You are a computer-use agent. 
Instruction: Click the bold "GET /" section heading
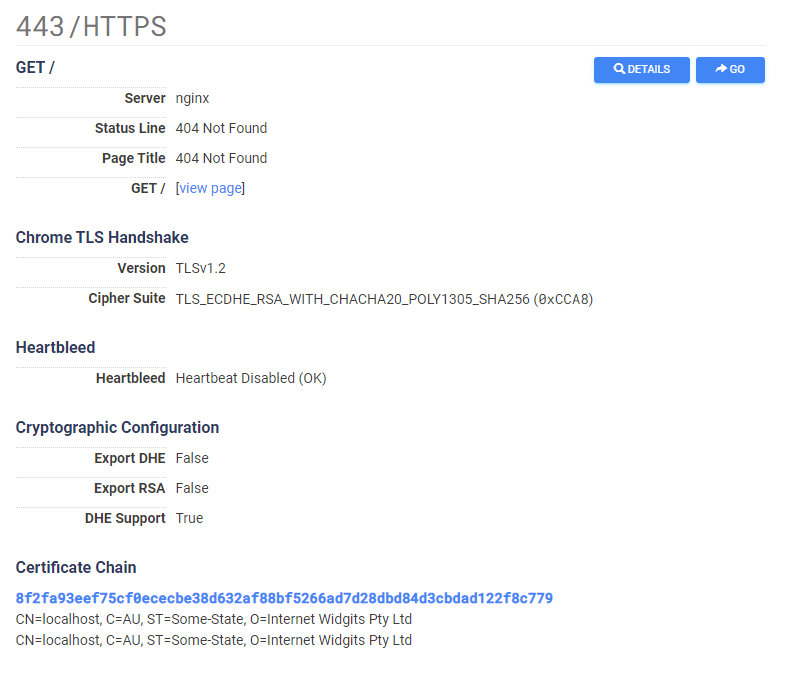(x=36, y=67)
